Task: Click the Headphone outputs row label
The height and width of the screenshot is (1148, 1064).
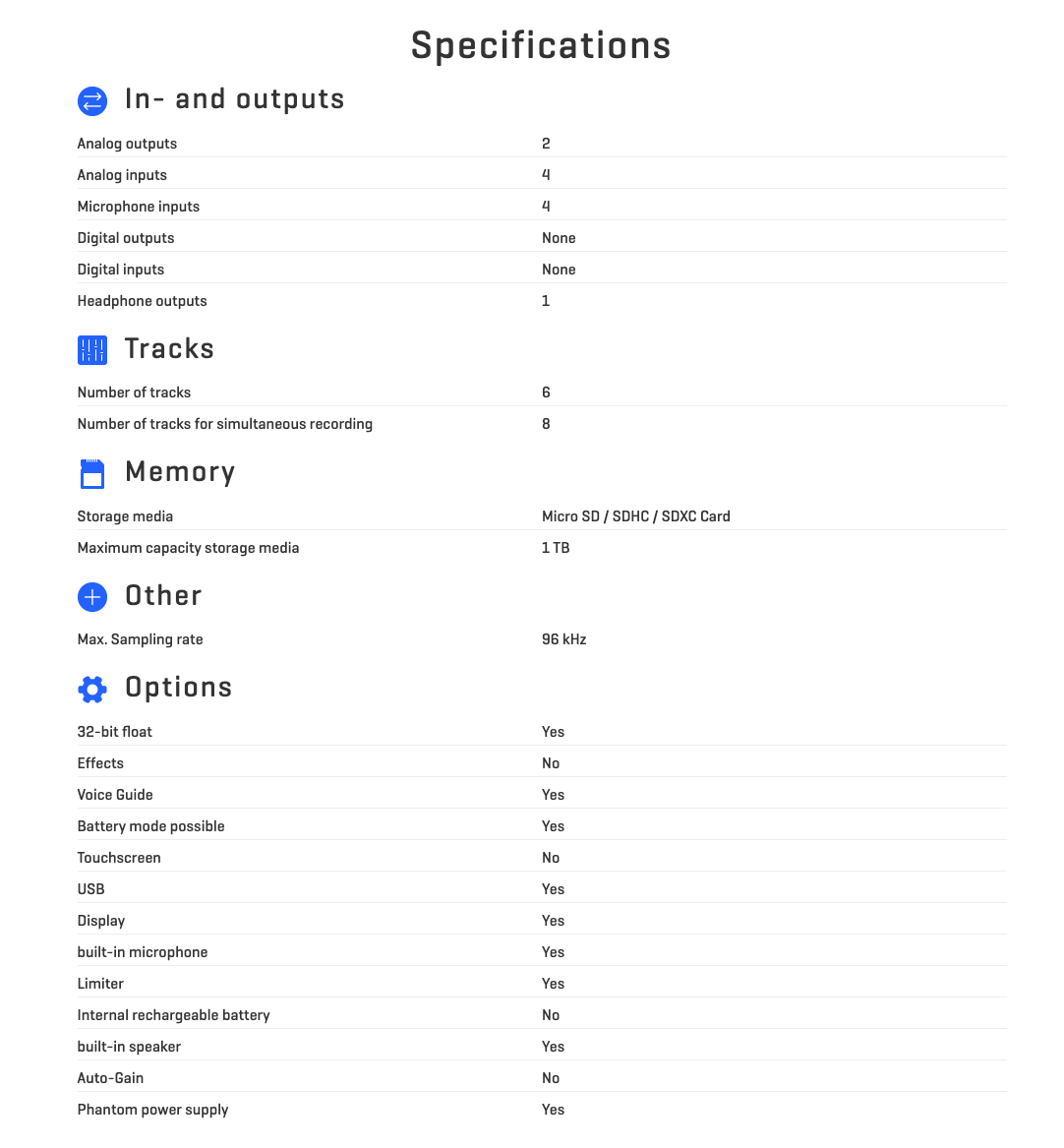Action: point(142,301)
